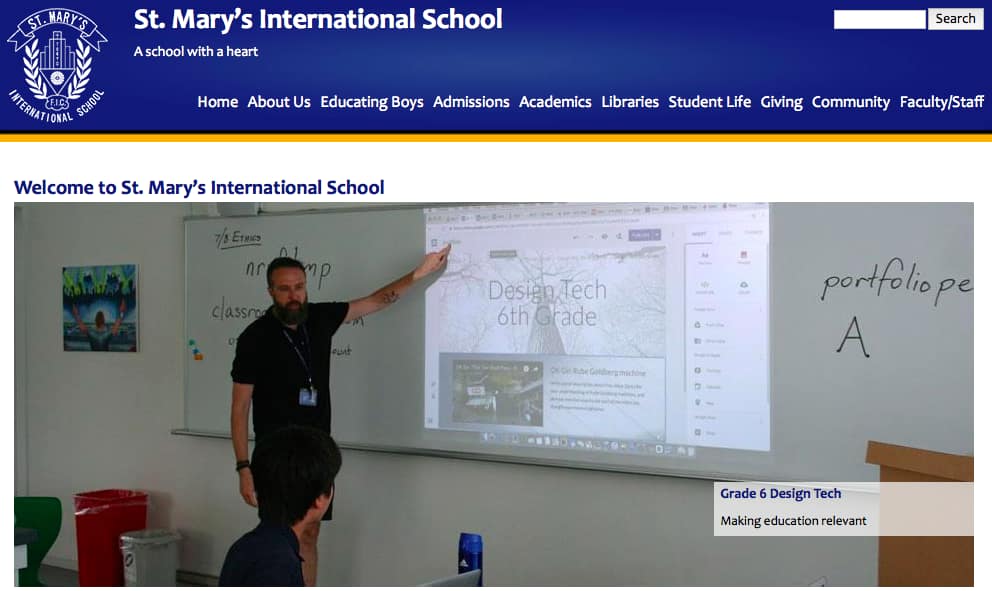Open the About Us menu
992x591 pixels.
pos(279,102)
